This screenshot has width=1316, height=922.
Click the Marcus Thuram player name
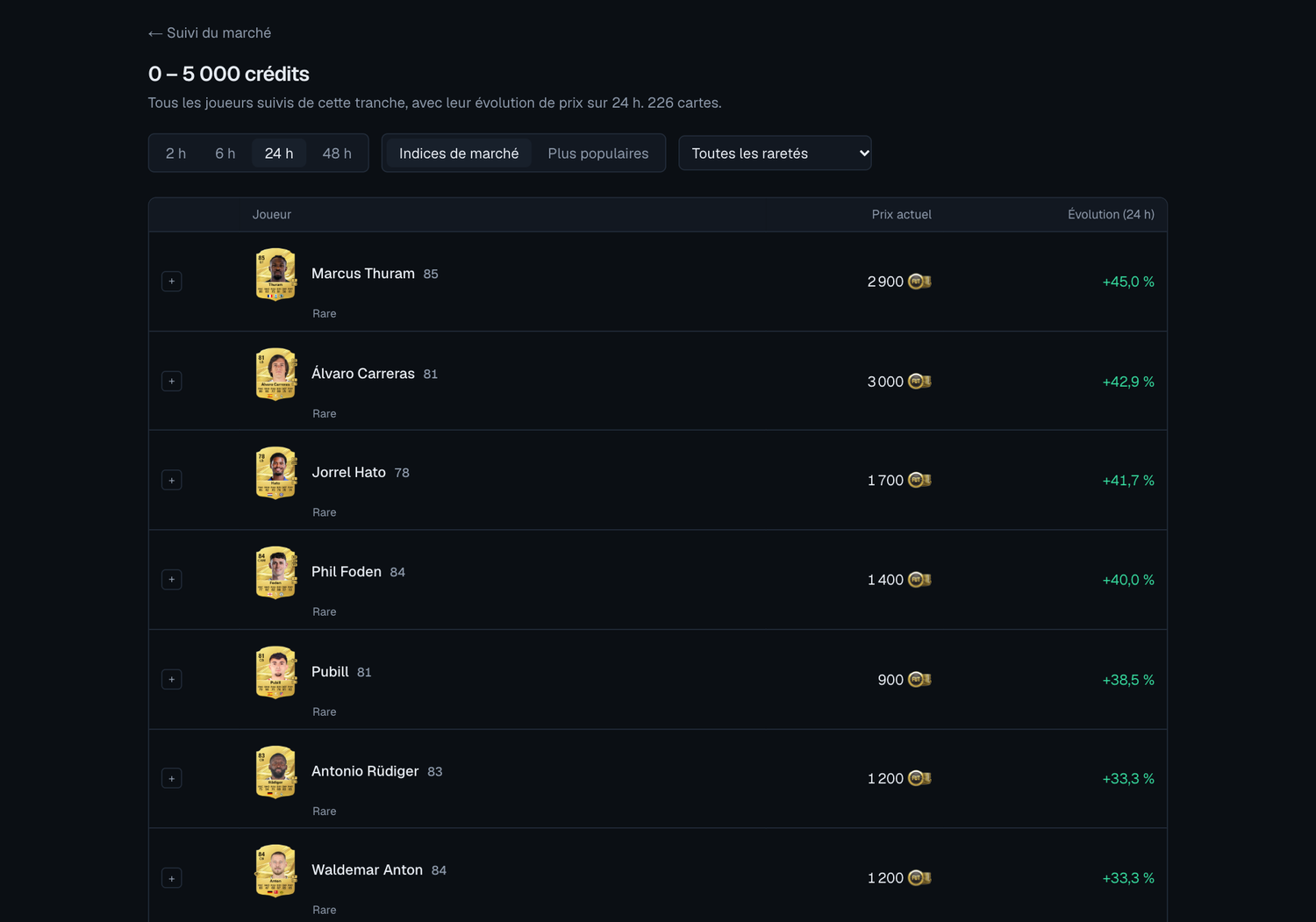point(363,274)
